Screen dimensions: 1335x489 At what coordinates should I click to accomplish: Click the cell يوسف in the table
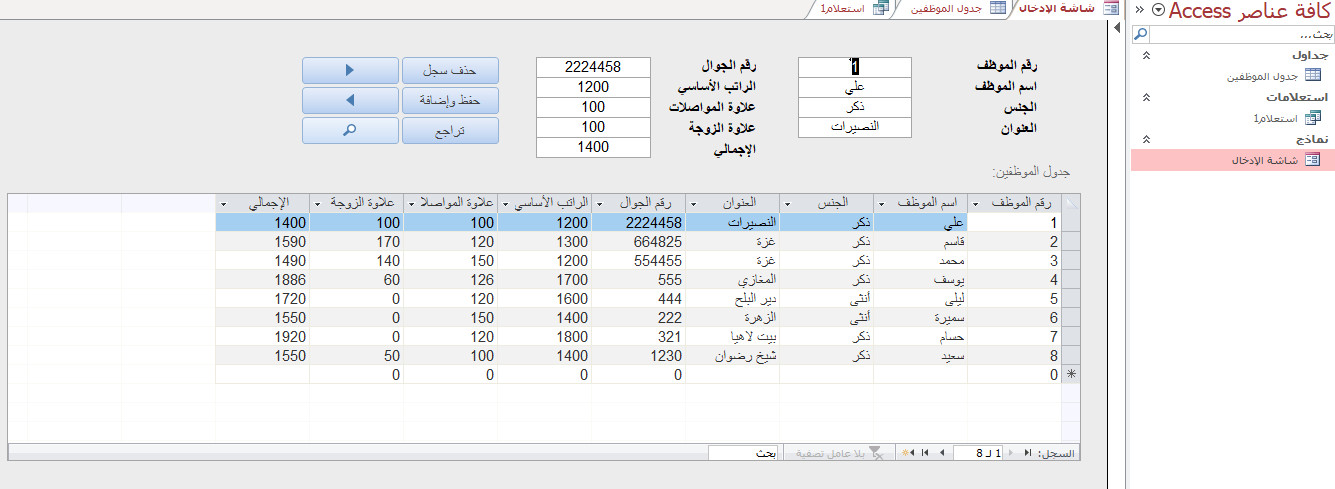920,279
